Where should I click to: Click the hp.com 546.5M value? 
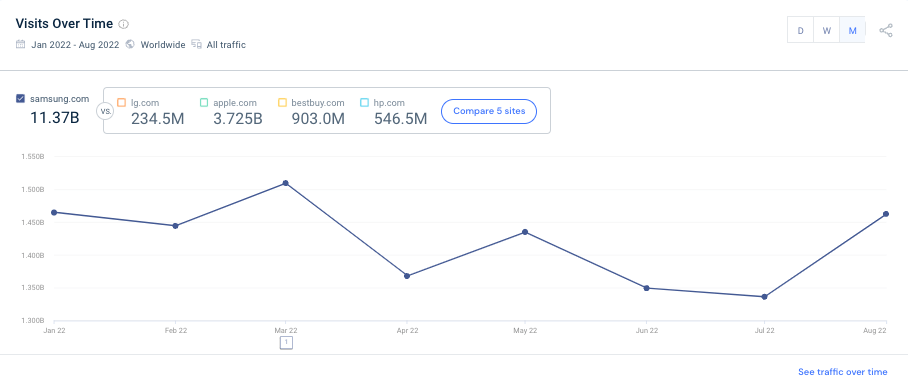400,119
